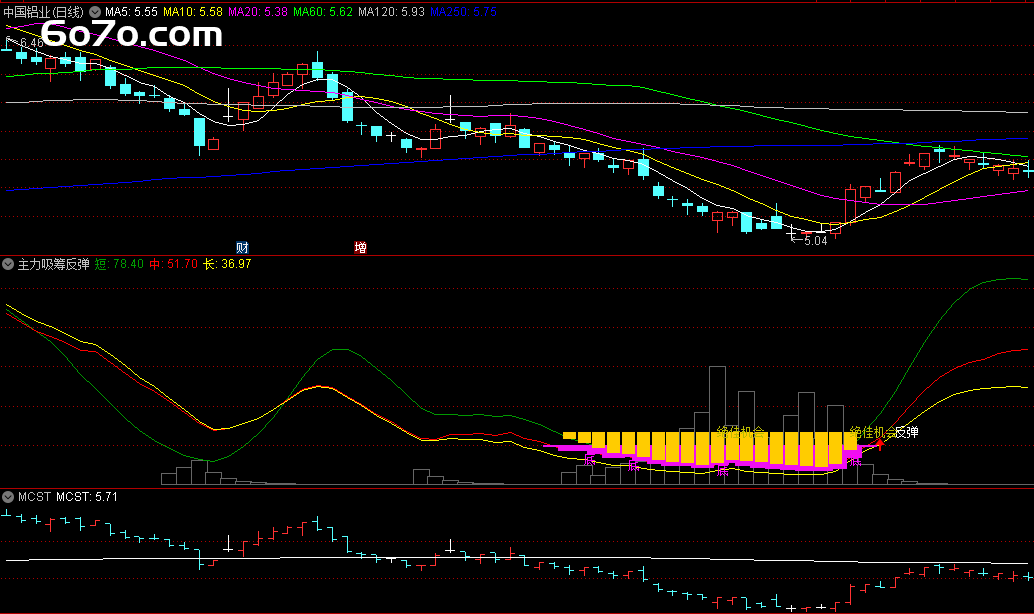
Task: Click the red 增 marker icon
Action: point(360,247)
